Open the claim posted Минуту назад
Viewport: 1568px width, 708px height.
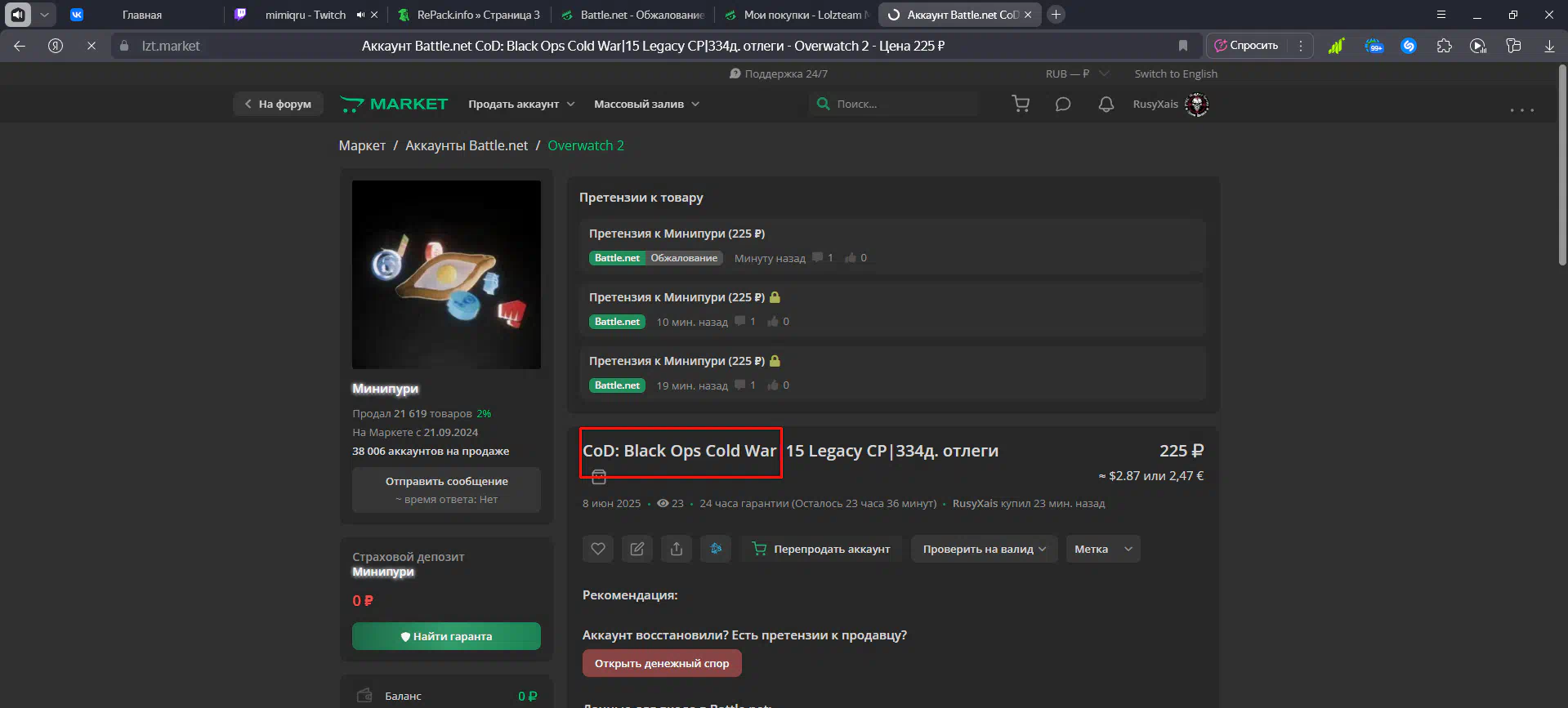click(x=892, y=245)
